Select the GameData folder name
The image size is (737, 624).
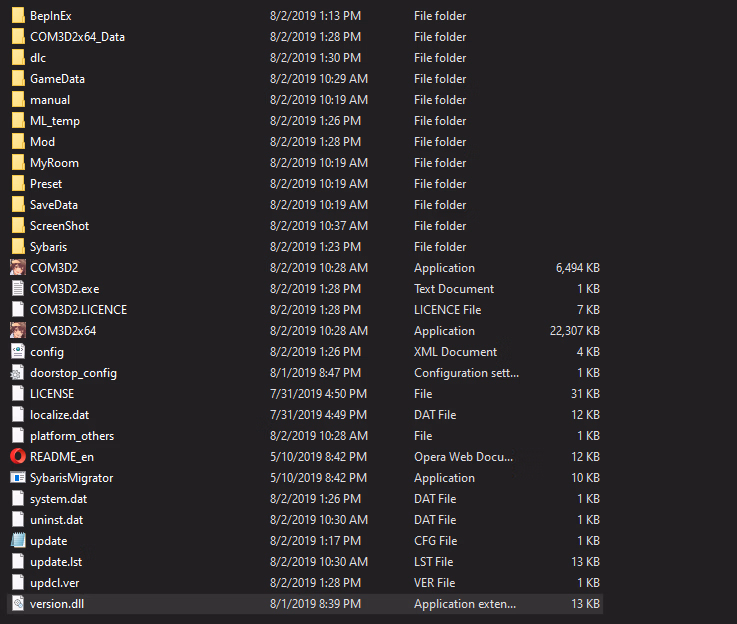click(x=57, y=79)
